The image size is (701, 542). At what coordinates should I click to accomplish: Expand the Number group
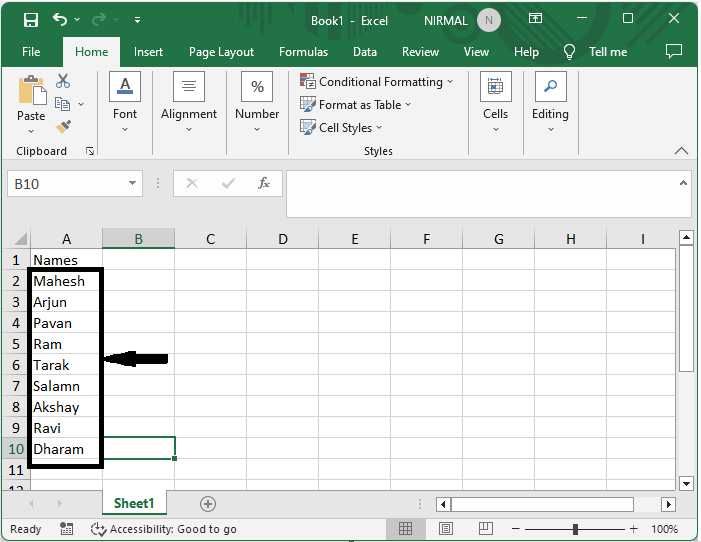(x=257, y=103)
